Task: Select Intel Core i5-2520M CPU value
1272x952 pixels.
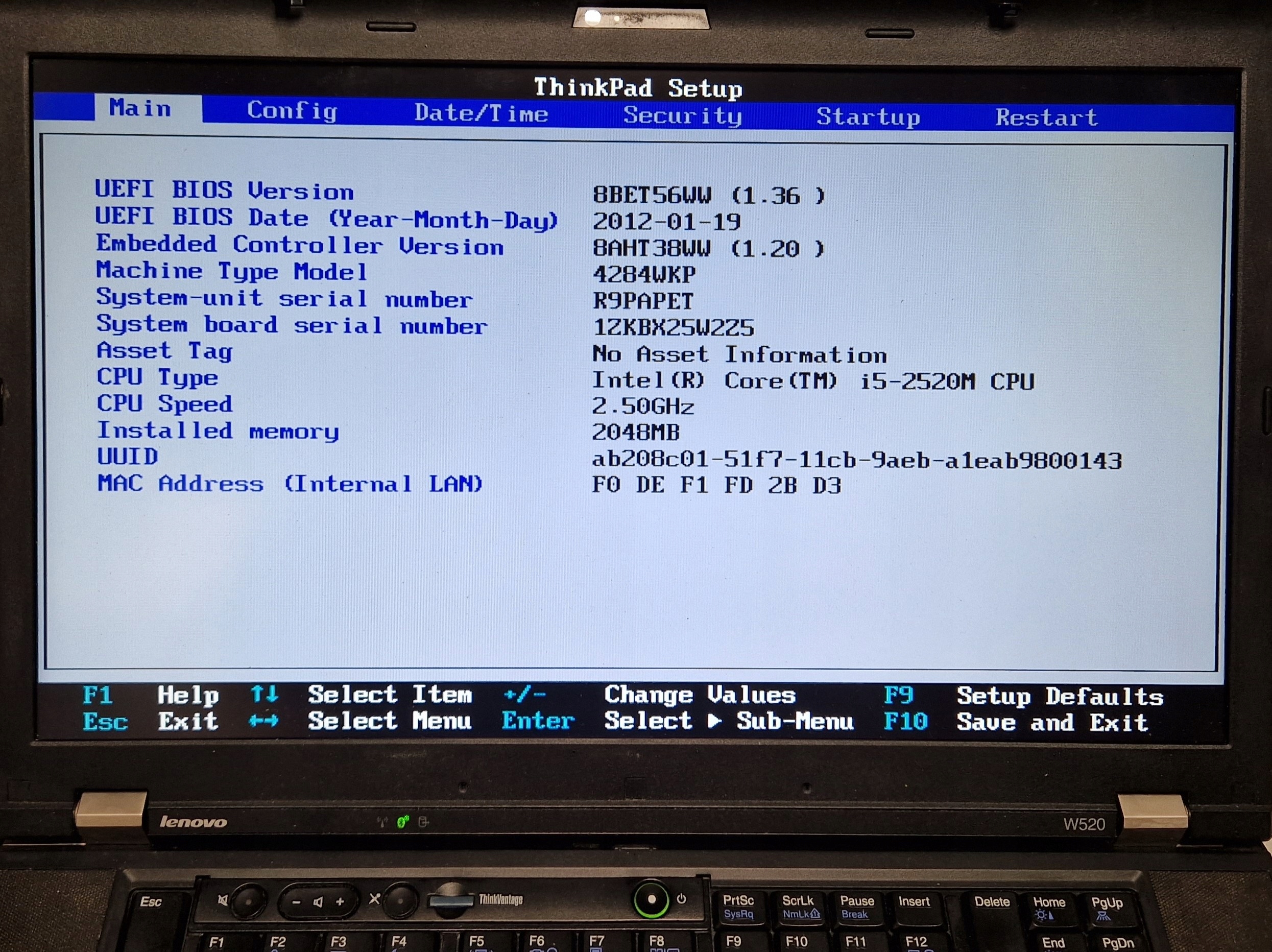Action: click(813, 381)
